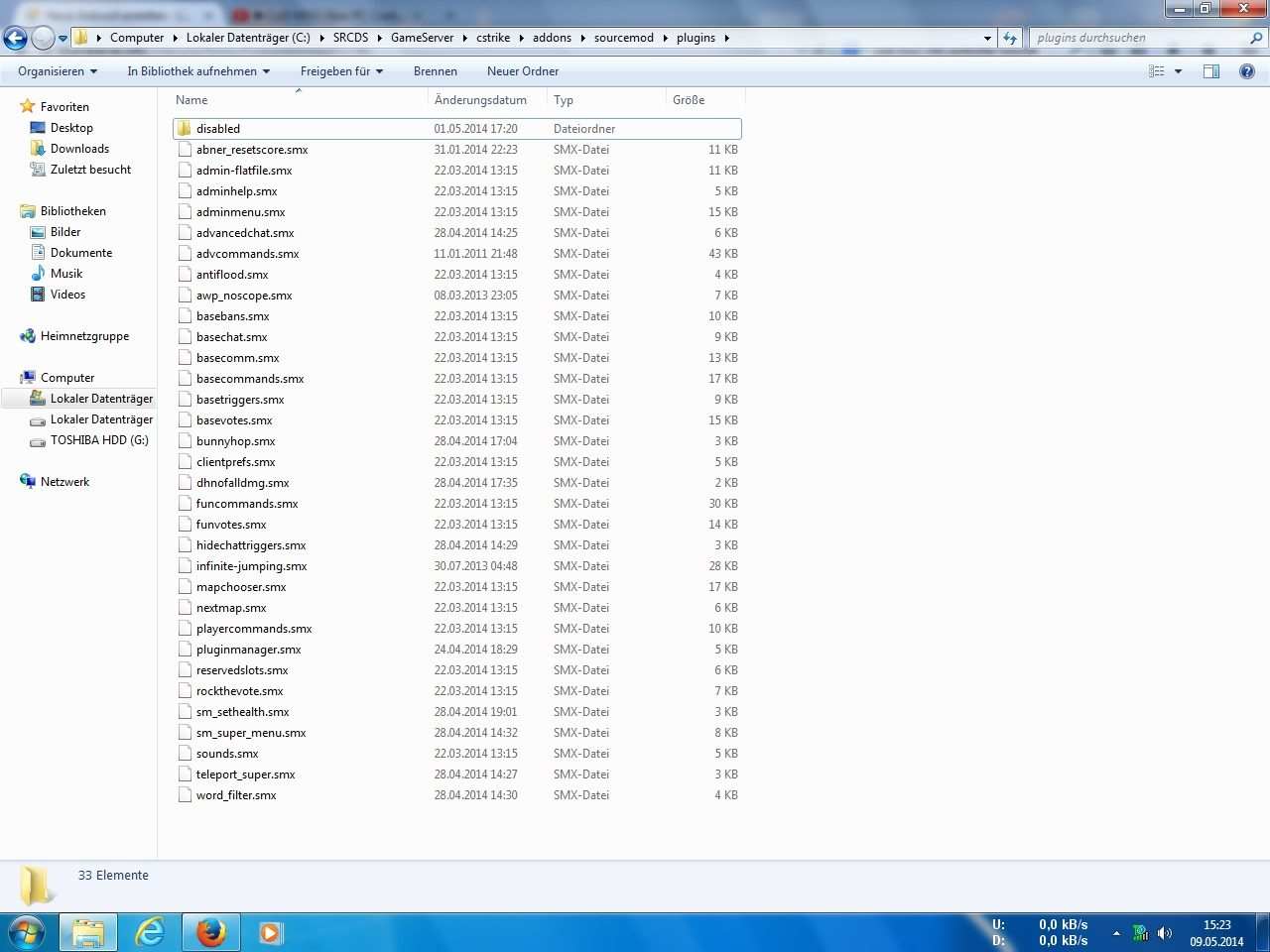Expand the Organisieren dropdown menu
This screenshot has height=952, width=1270.
tap(58, 71)
